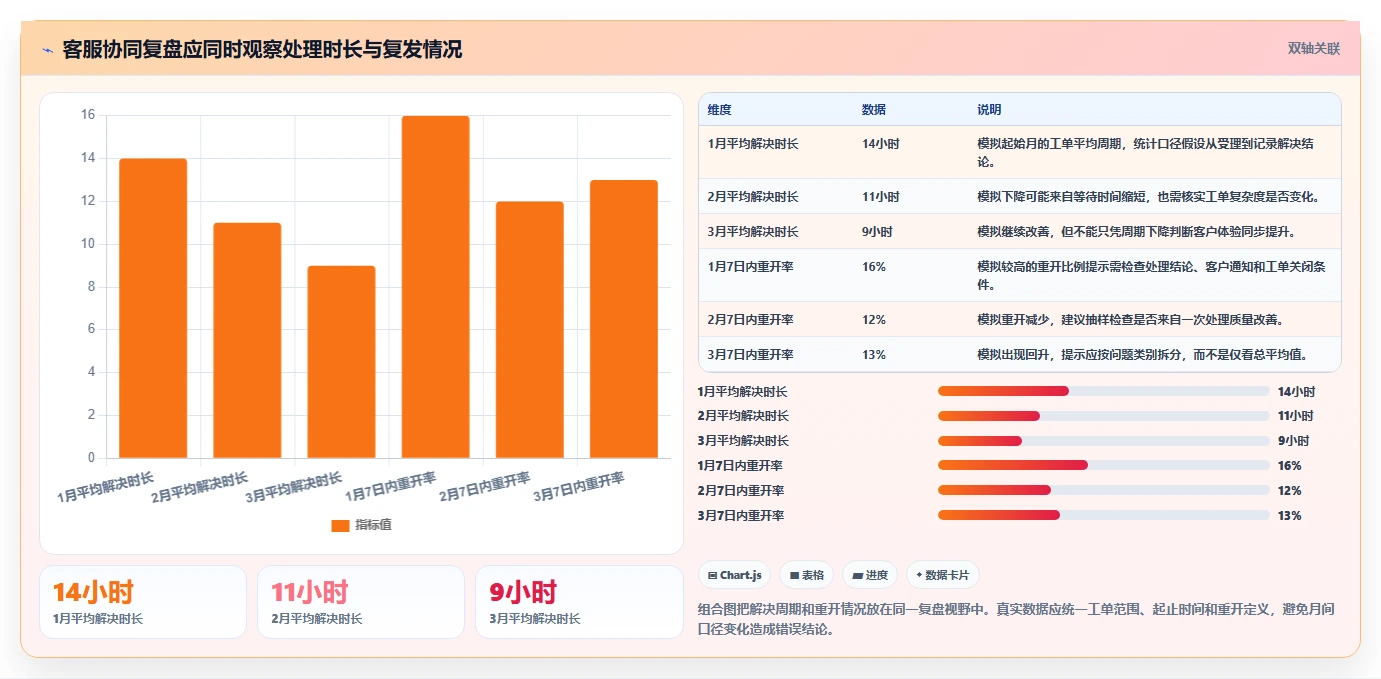The height and width of the screenshot is (679, 1381).
Task: Click the y-axis label 16 on the chart
Action: [x=88, y=115]
